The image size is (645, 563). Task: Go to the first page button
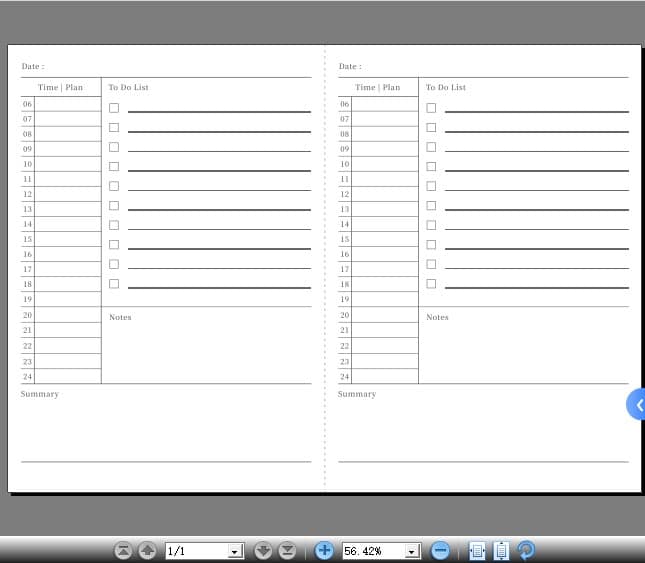pos(123,550)
